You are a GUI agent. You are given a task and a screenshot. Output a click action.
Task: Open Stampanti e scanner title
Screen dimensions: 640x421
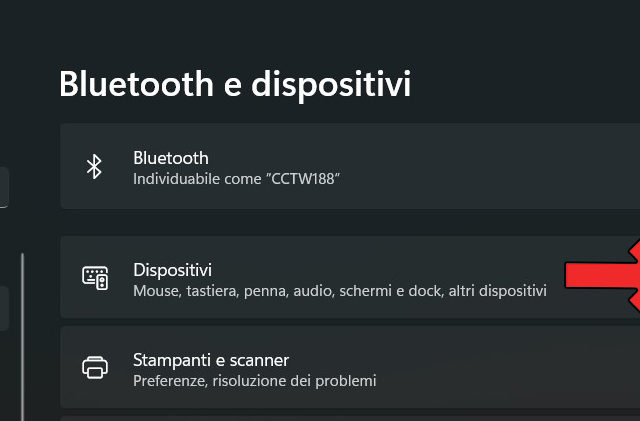210,359
